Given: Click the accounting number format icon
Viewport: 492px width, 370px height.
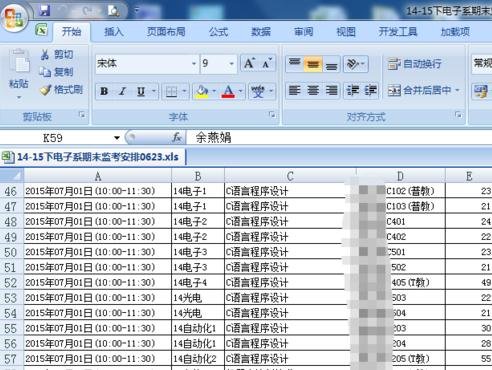Looking at the screenshot, I should click(x=480, y=91).
